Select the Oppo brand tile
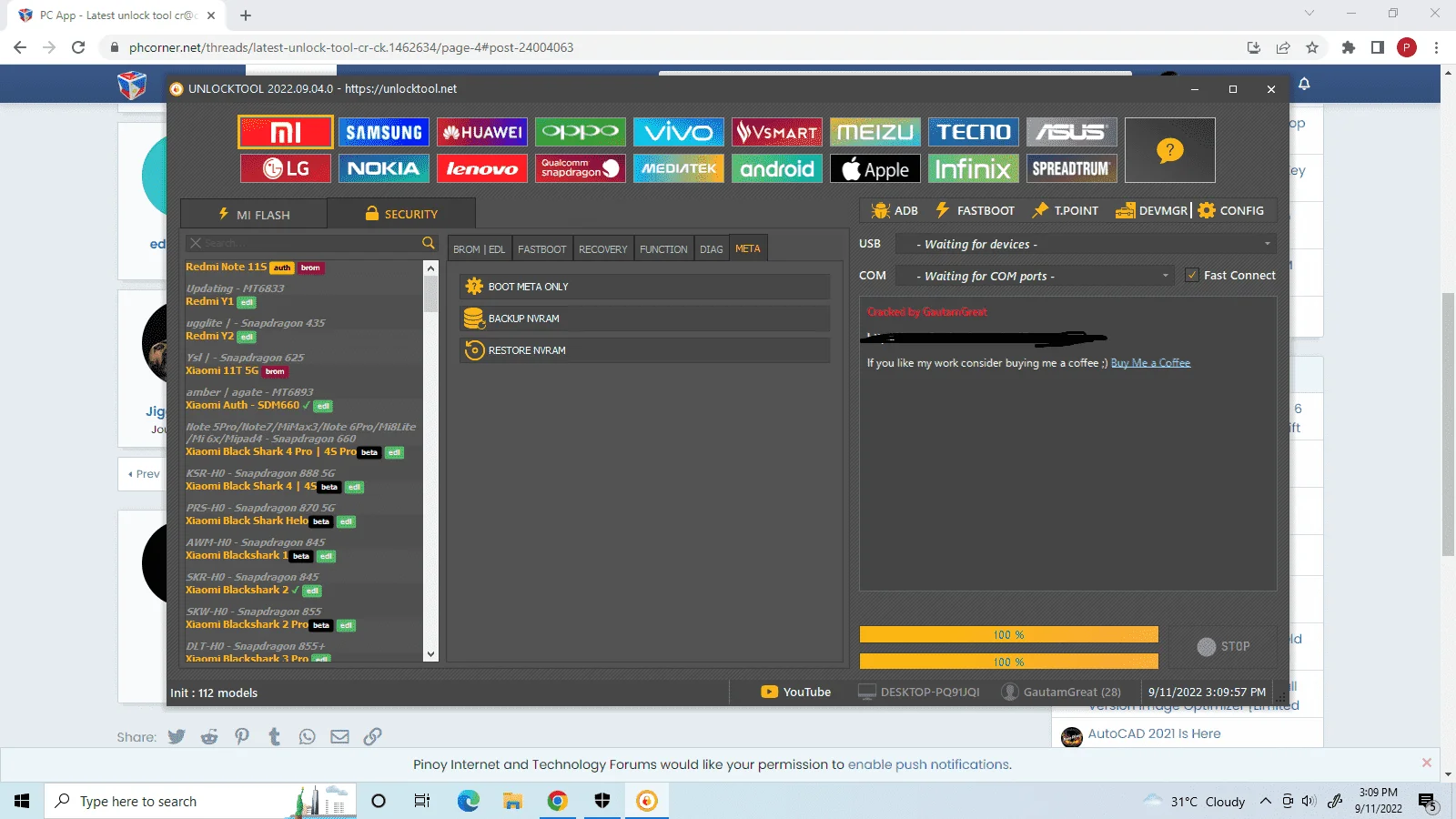The height and width of the screenshot is (819, 1456). pos(581,132)
